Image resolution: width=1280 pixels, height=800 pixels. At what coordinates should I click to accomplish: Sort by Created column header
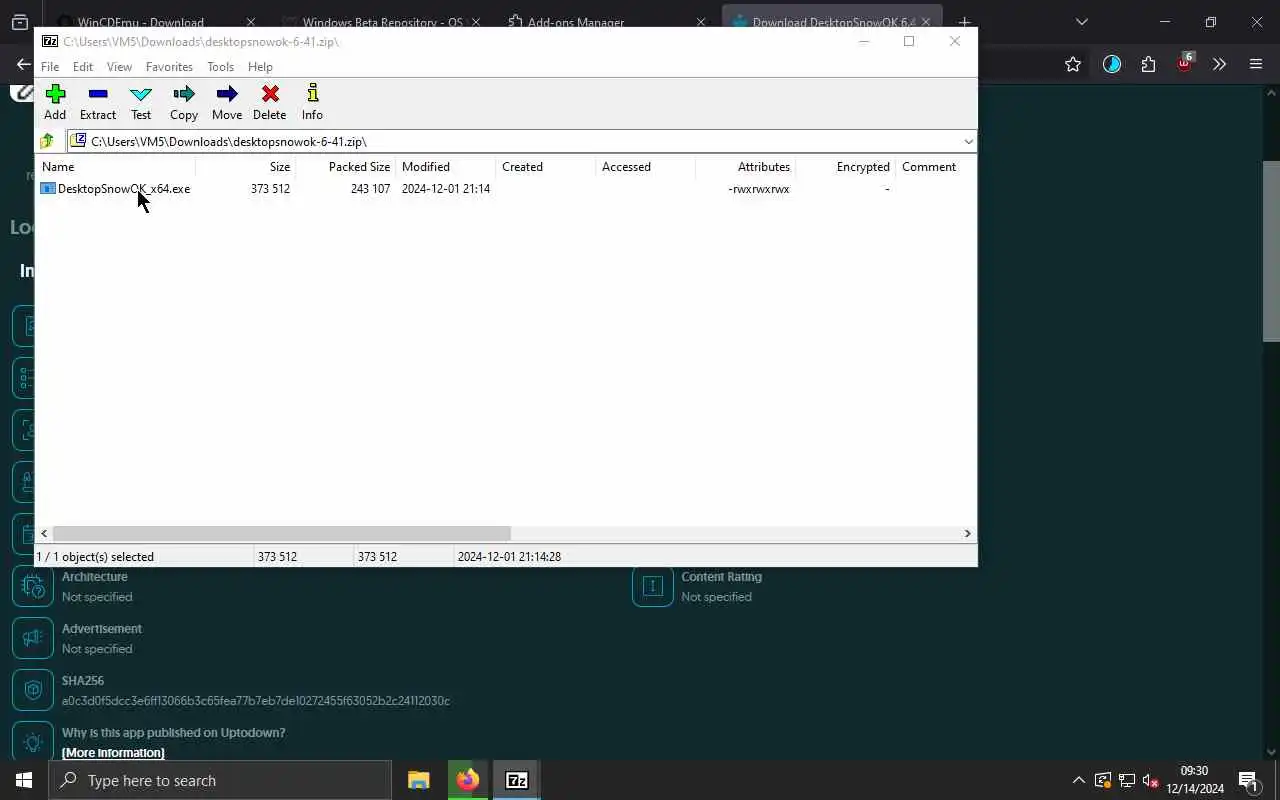click(546, 167)
